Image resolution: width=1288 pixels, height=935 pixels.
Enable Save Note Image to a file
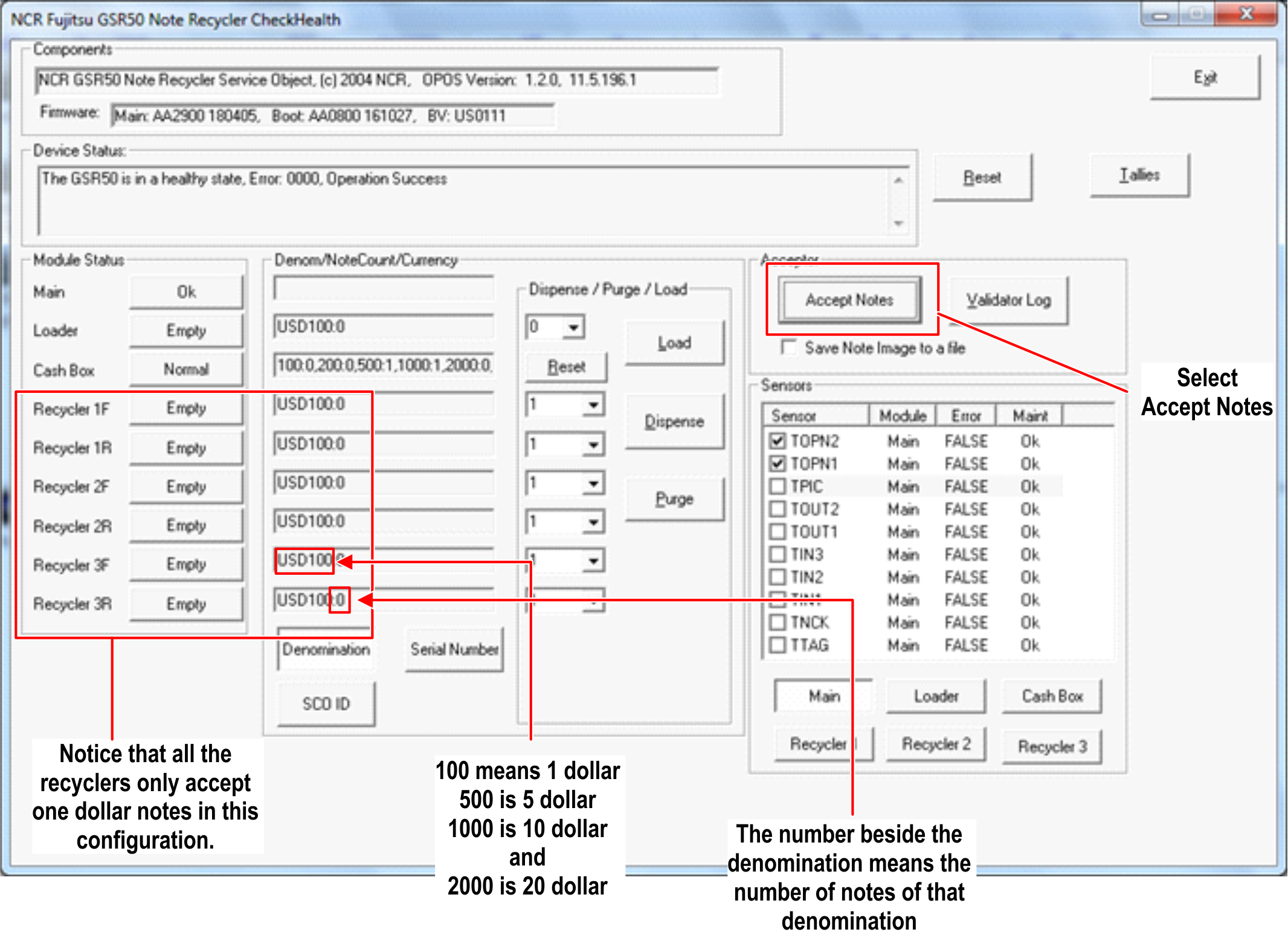788,348
